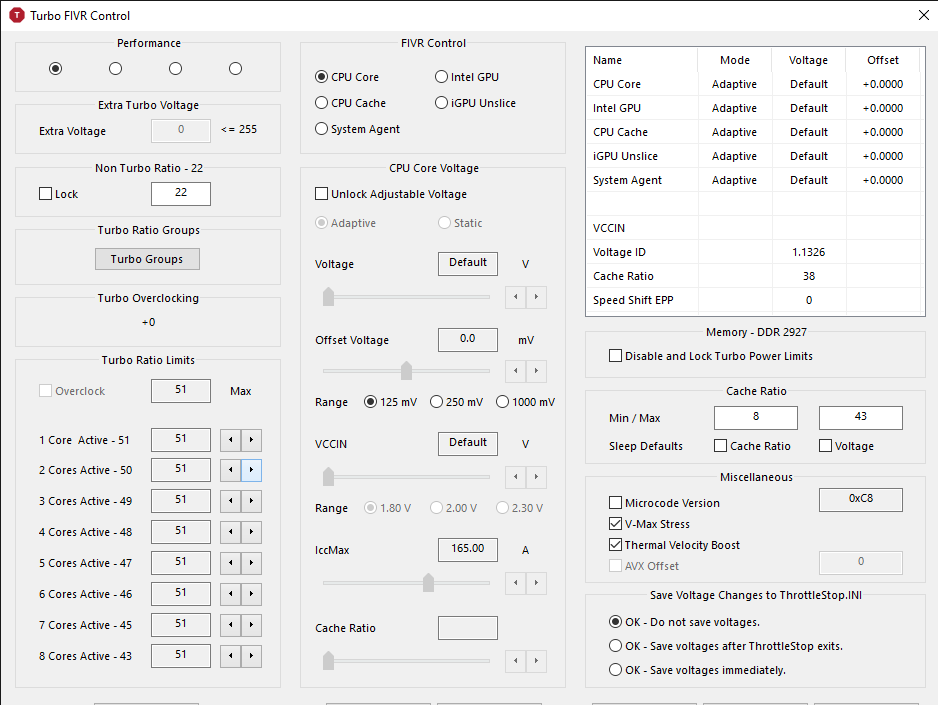Decrease the 6 Cores Active ratio
The height and width of the screenshot is (705, 938).
pos(230,594)
